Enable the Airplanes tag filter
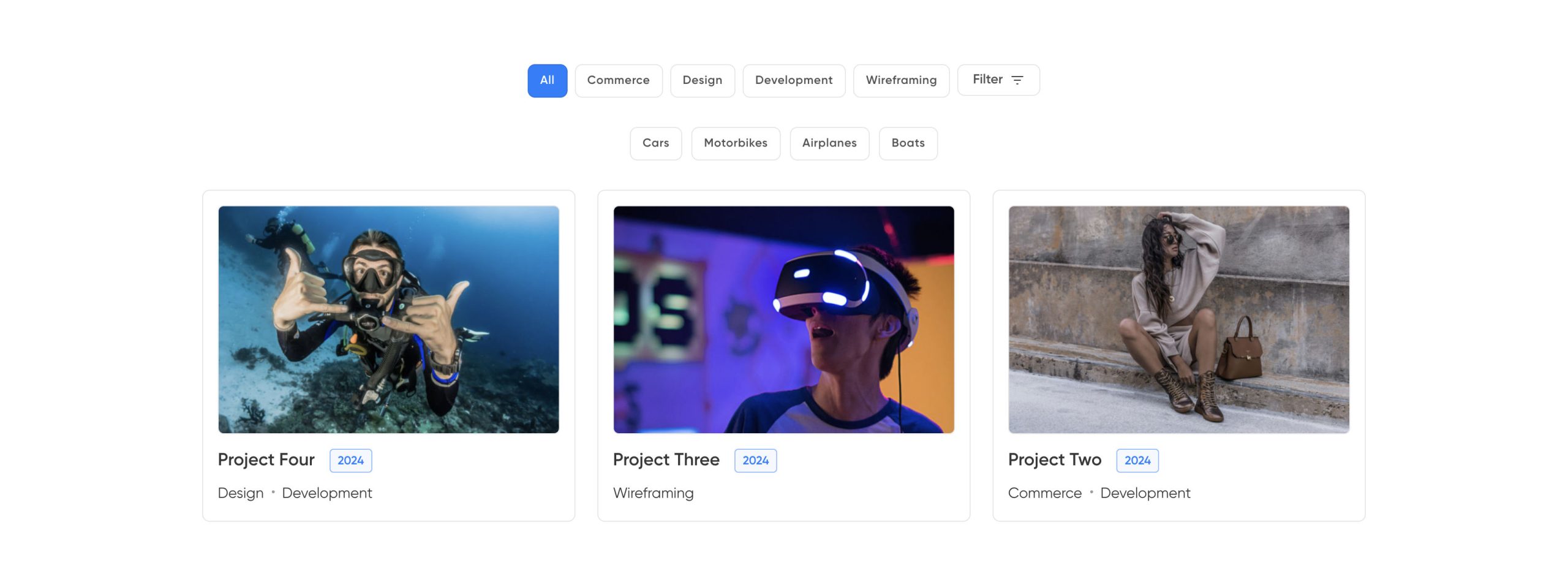Viewport: 1568px width, 568px height. pos(829,143)
